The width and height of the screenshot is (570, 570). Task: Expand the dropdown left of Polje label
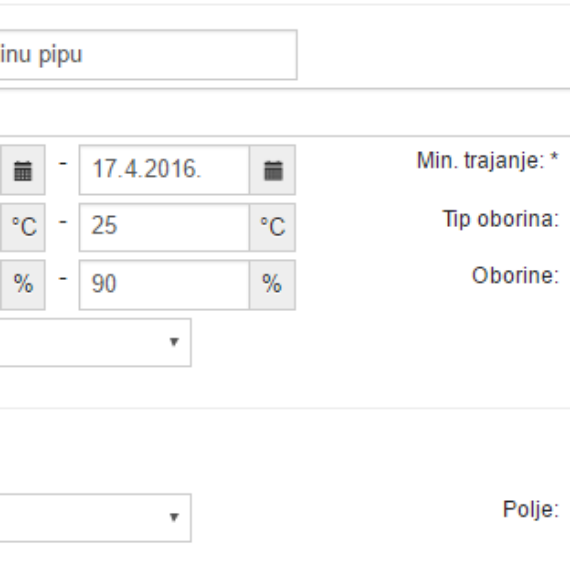pyautogui.click(x=95, y=518)
